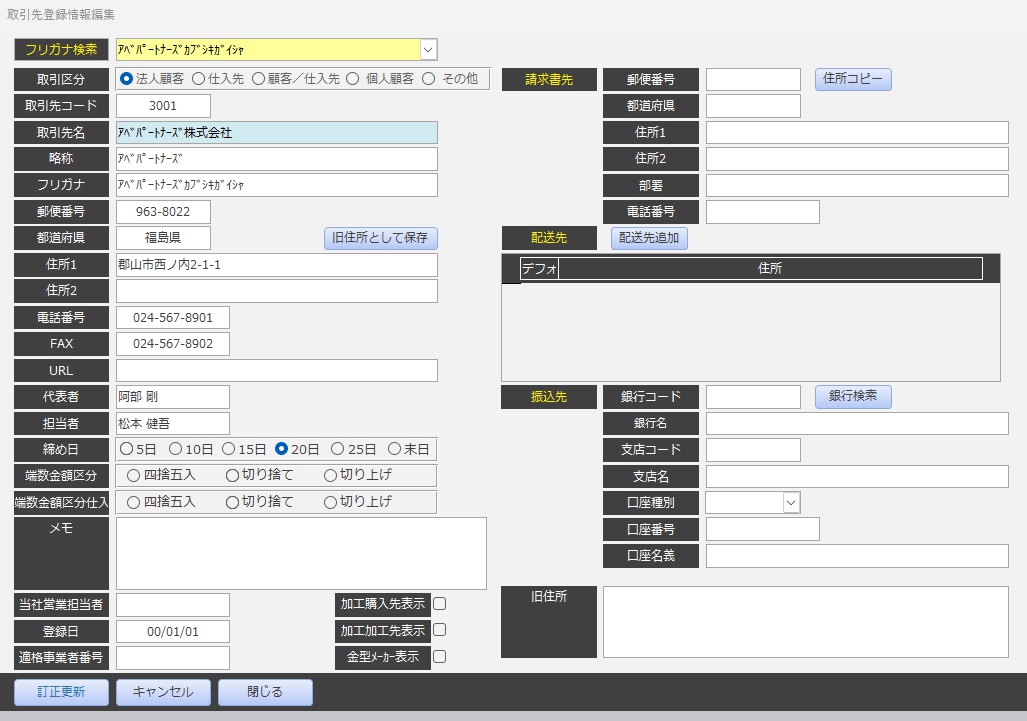The image size is (1027, 721).
Task: Focus the メモ text area
Action: pos(301,553)
